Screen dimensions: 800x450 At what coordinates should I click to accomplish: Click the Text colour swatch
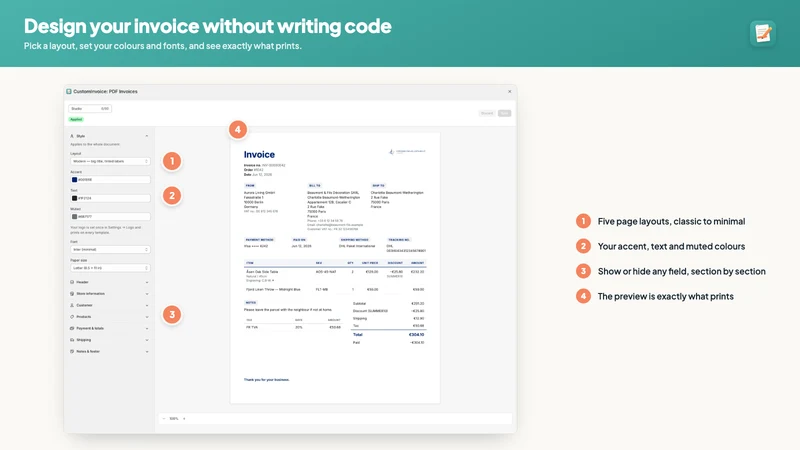click(74, 198)
